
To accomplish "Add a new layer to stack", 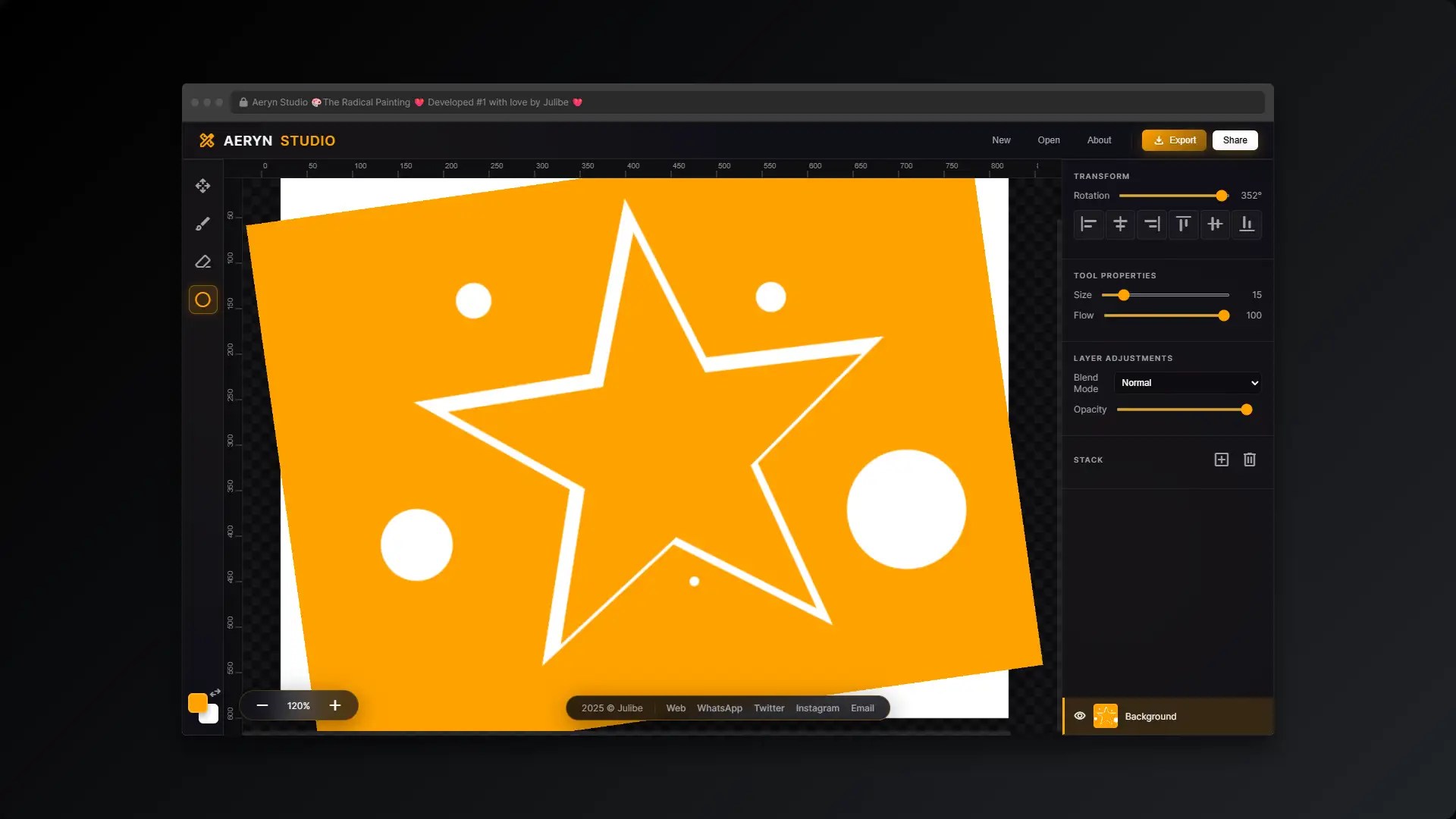I will pyautogui.click(x=1221, y=460).
